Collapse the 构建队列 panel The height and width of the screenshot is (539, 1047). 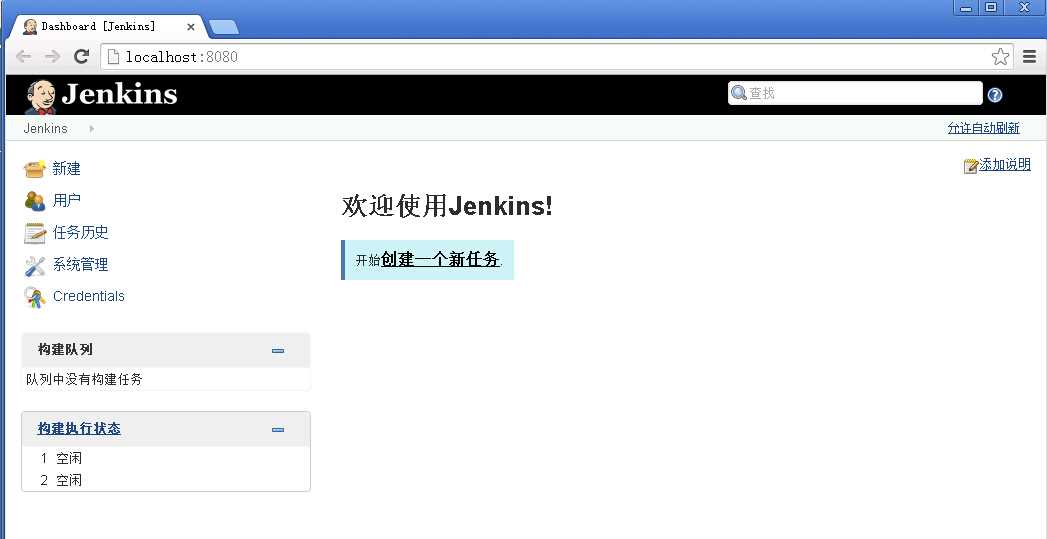pyautogui.click(x=278, y=351)
